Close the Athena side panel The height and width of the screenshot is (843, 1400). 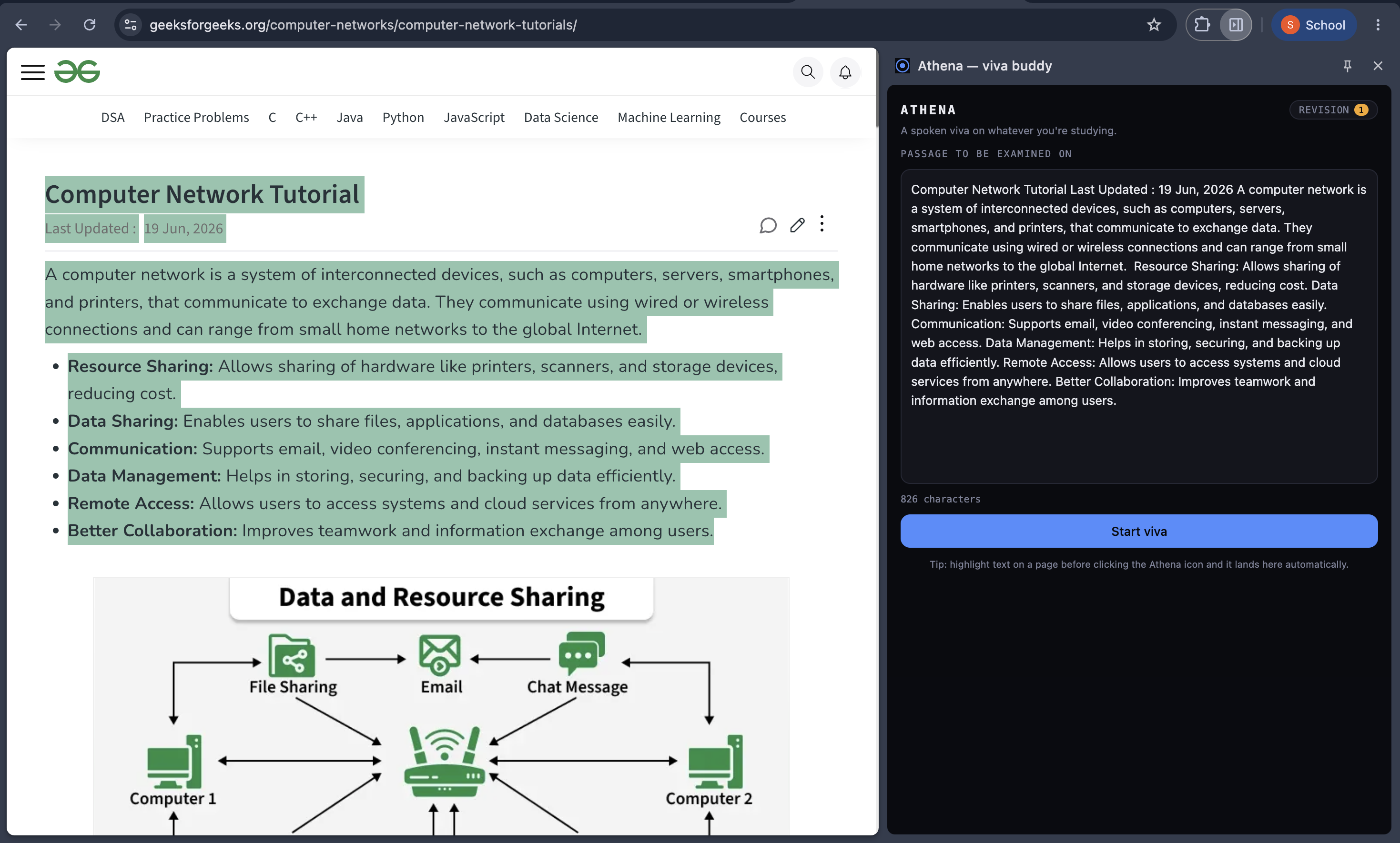(1378, 66)
